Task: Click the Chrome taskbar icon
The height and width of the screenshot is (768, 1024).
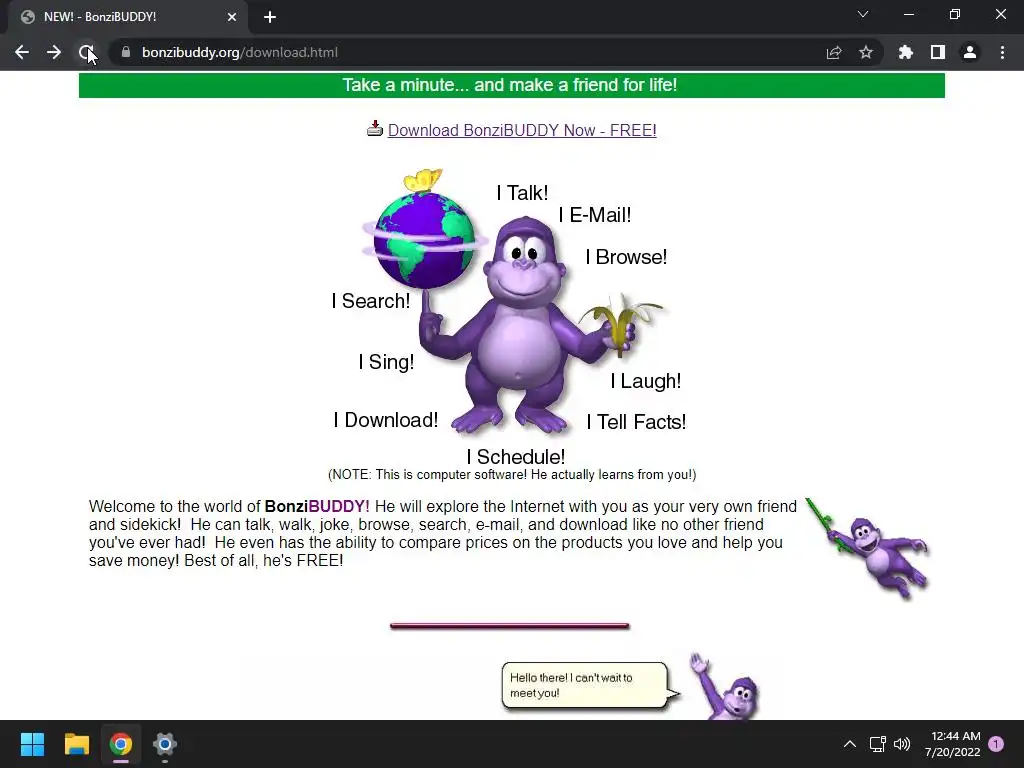Action: click(121, 744)
